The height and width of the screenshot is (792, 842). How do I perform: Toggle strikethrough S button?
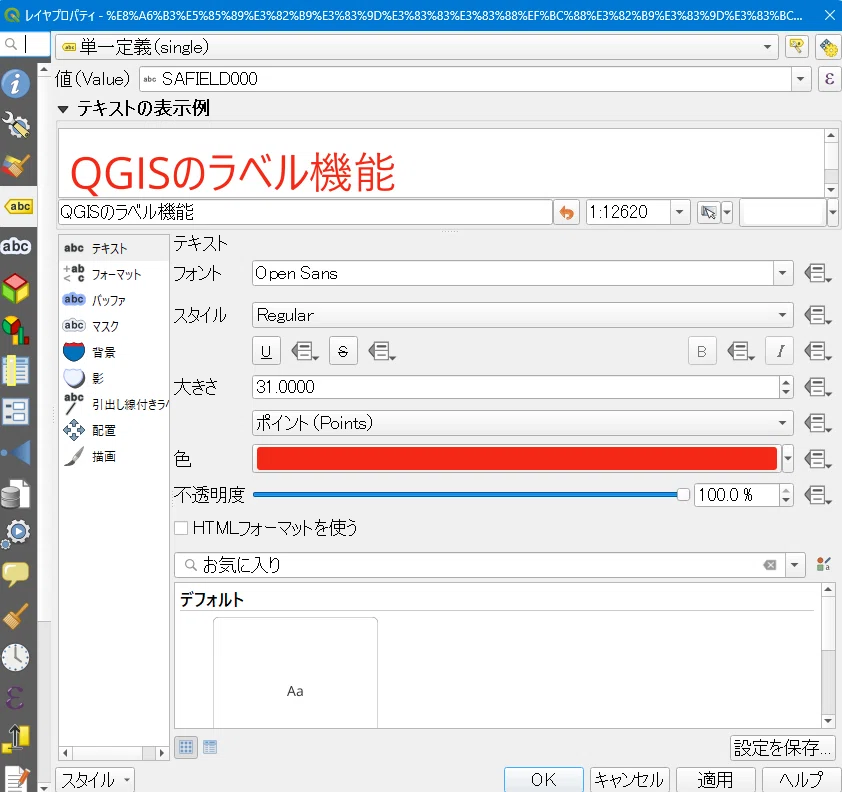(343, 352)
